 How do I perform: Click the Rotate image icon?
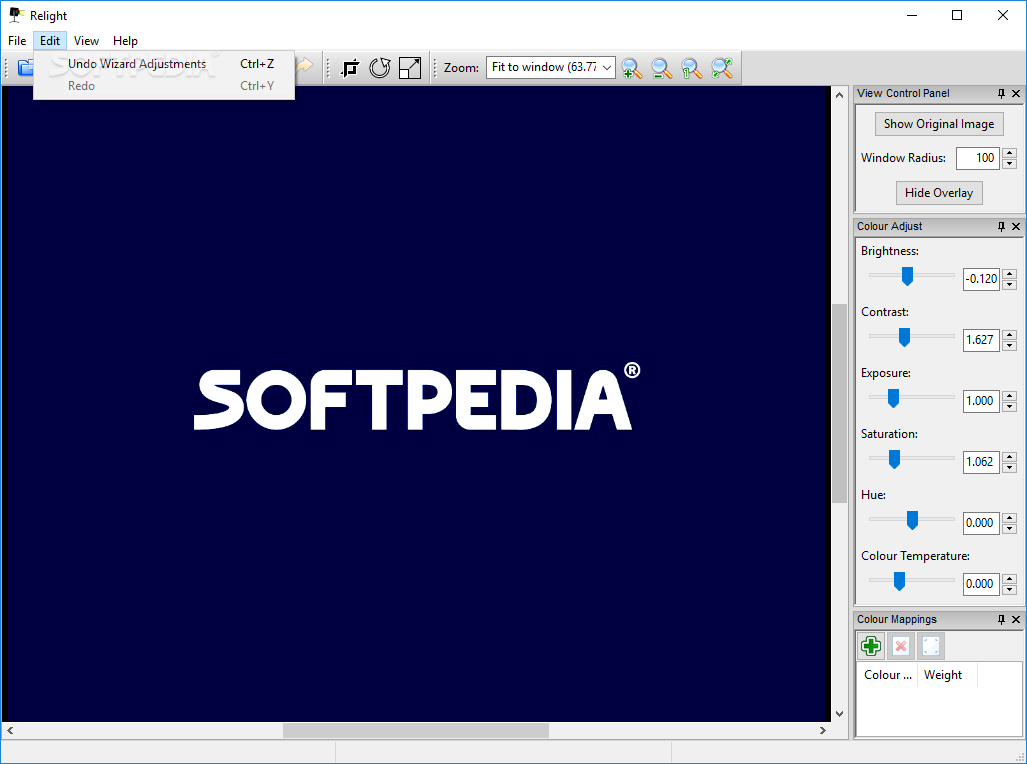click(380, 67)
